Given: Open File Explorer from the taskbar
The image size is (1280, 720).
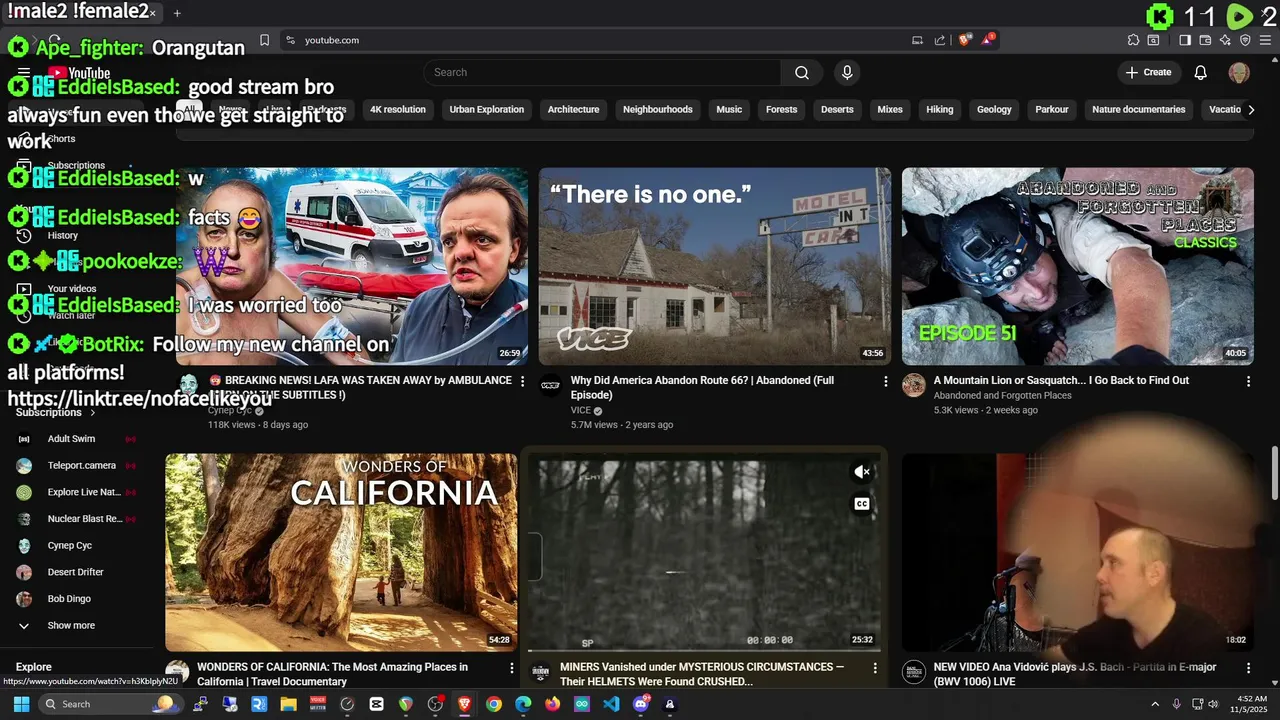Looking at the screenshot, I should pos(288,704).
